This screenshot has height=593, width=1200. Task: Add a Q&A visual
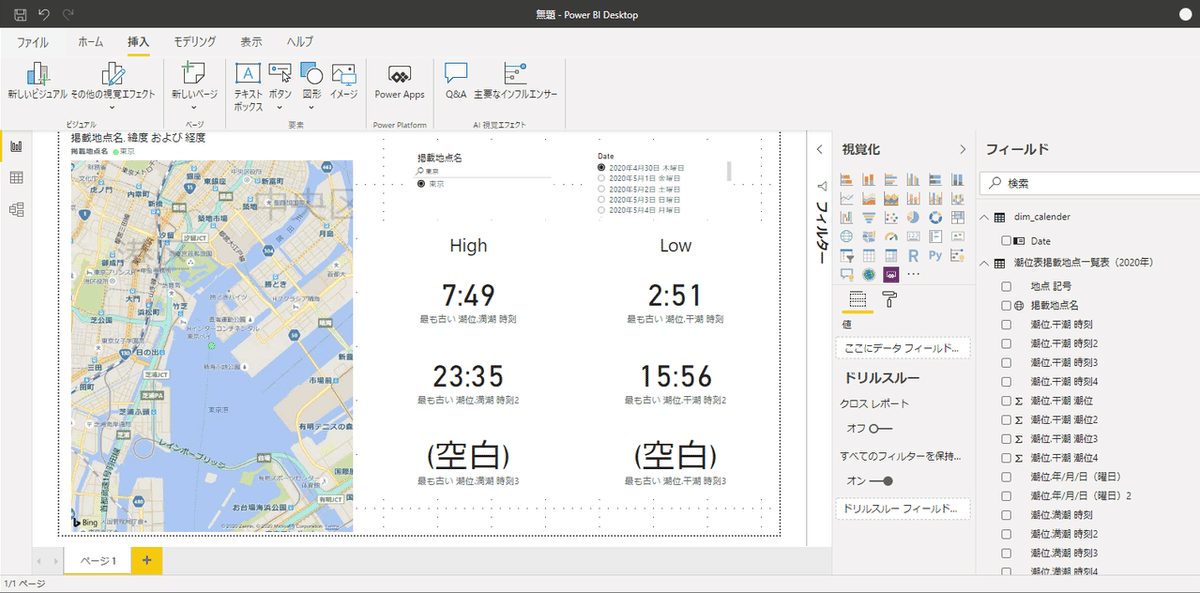pos(456,82)
